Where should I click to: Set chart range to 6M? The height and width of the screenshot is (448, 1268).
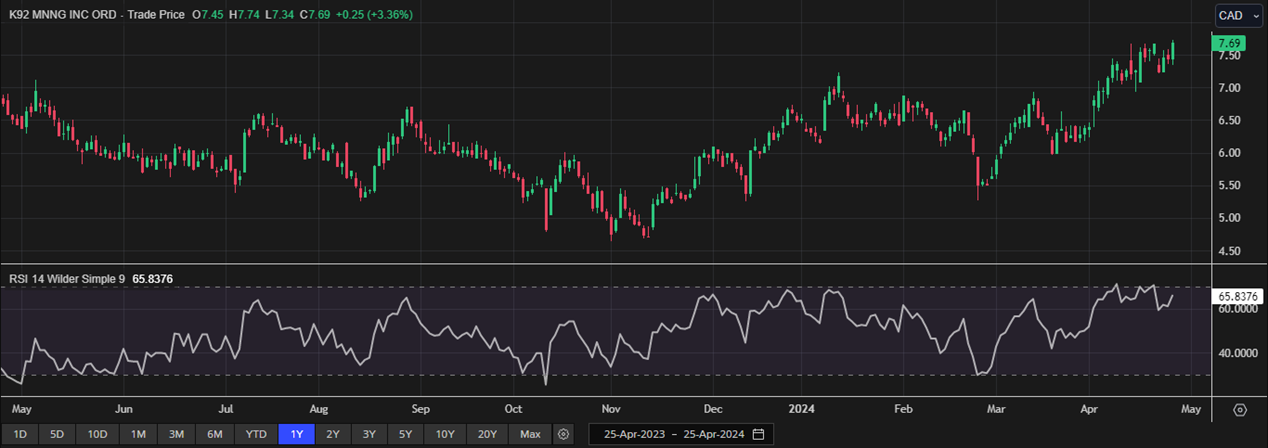pyautogui.click(x=214, y=434)
